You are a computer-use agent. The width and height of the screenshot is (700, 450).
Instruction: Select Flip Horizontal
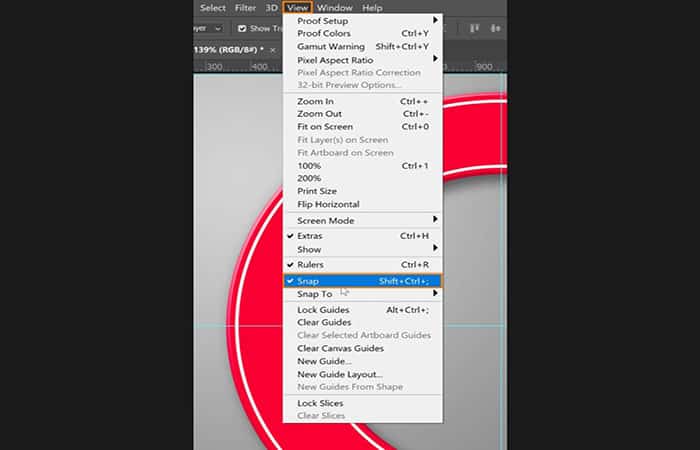coord(363,204)
